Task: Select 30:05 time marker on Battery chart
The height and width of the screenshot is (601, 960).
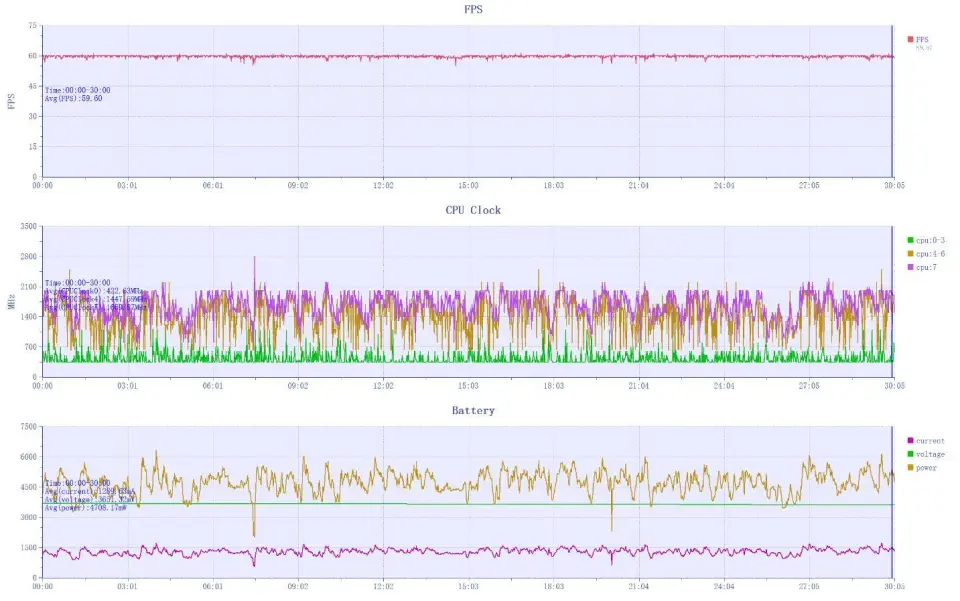Action: tap(893, 586)
